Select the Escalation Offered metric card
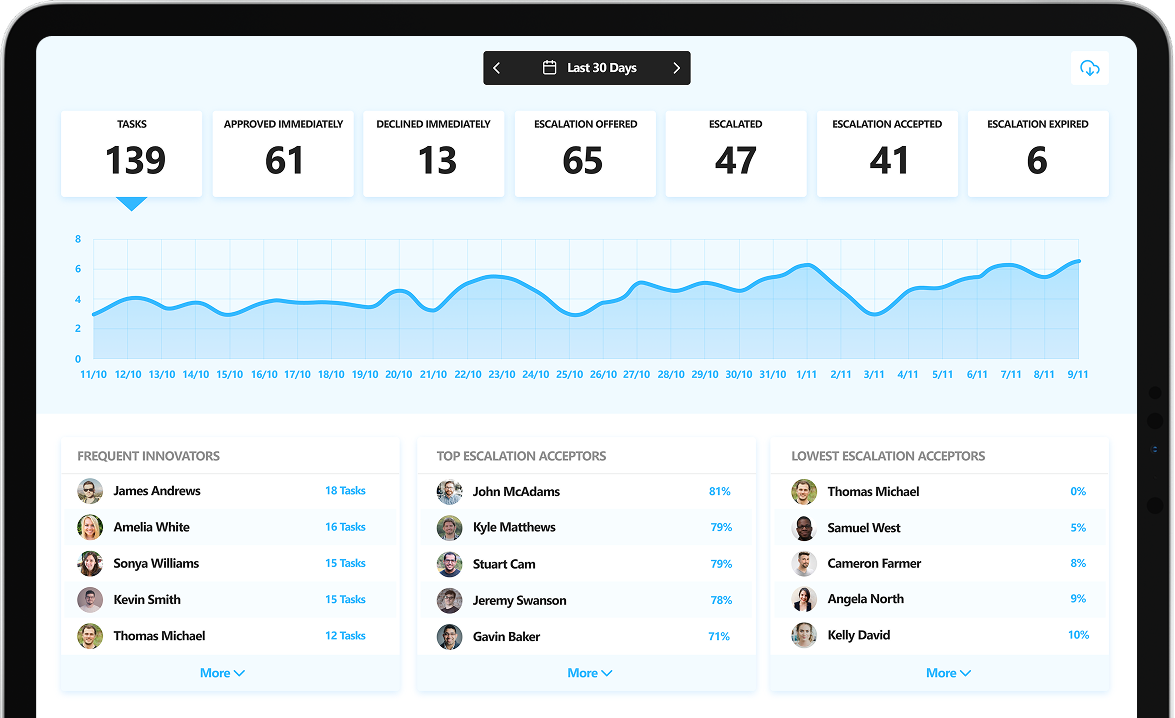Screen dimensions: 1175x718 (x=585, y=154)
